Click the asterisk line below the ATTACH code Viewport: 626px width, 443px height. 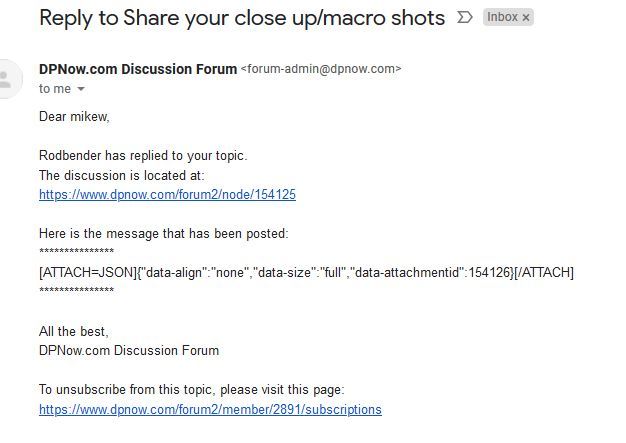coord(76,291)
